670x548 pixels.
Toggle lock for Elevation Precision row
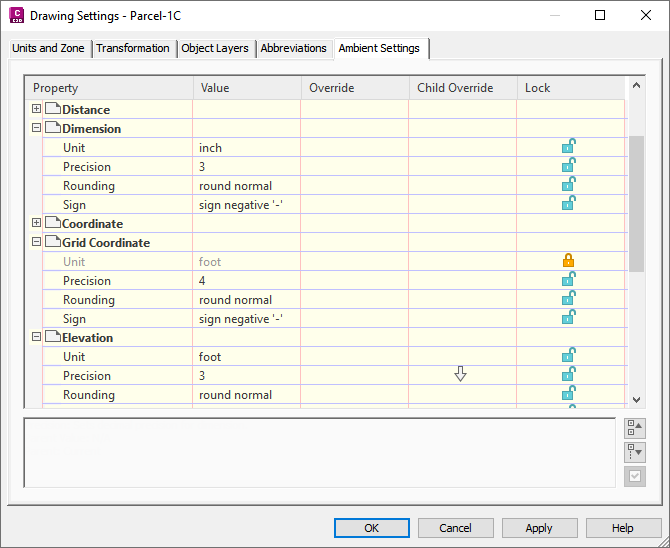coord(568,376)
